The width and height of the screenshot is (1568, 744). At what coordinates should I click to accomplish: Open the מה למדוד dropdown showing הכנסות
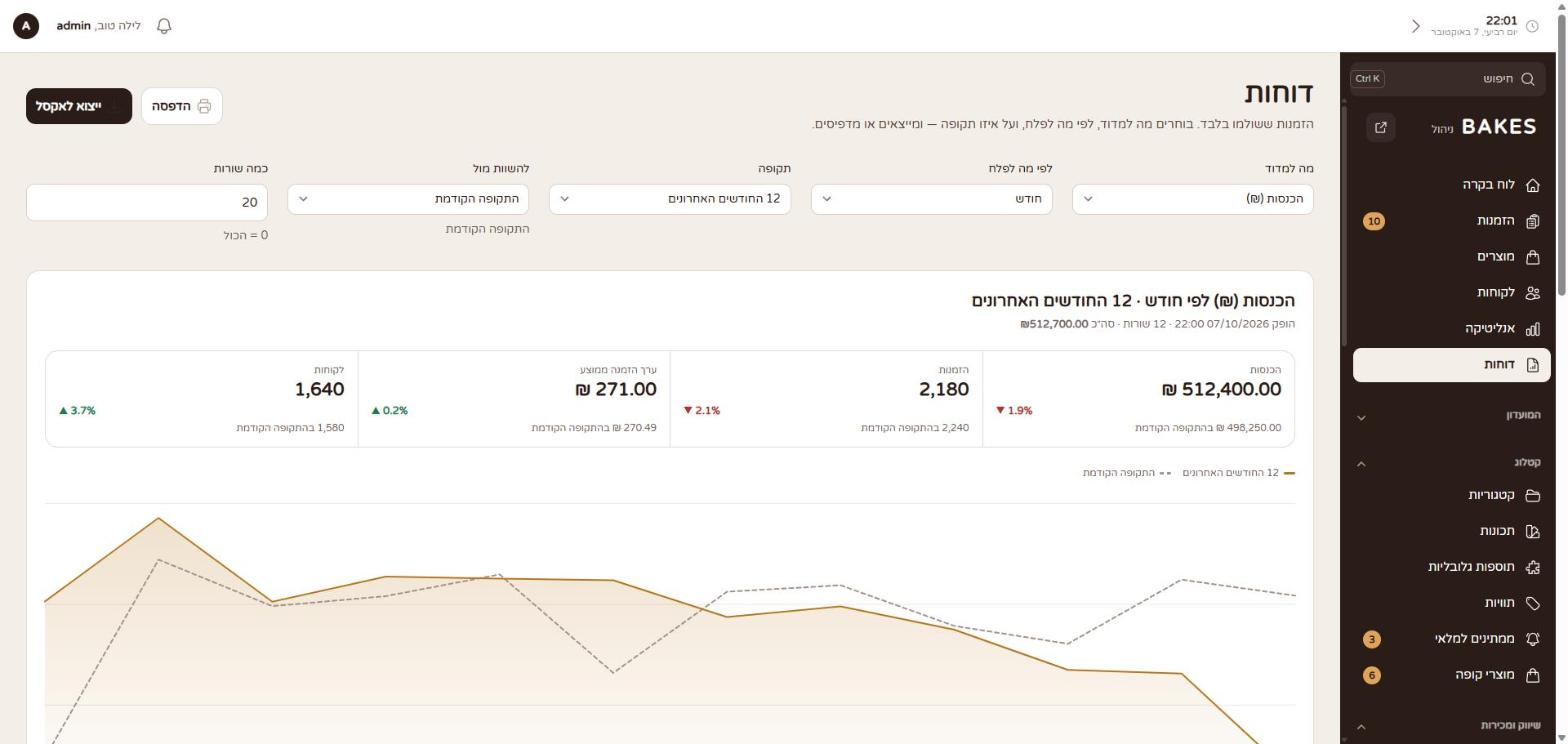pyautogui.click(x=1193, y=199)
